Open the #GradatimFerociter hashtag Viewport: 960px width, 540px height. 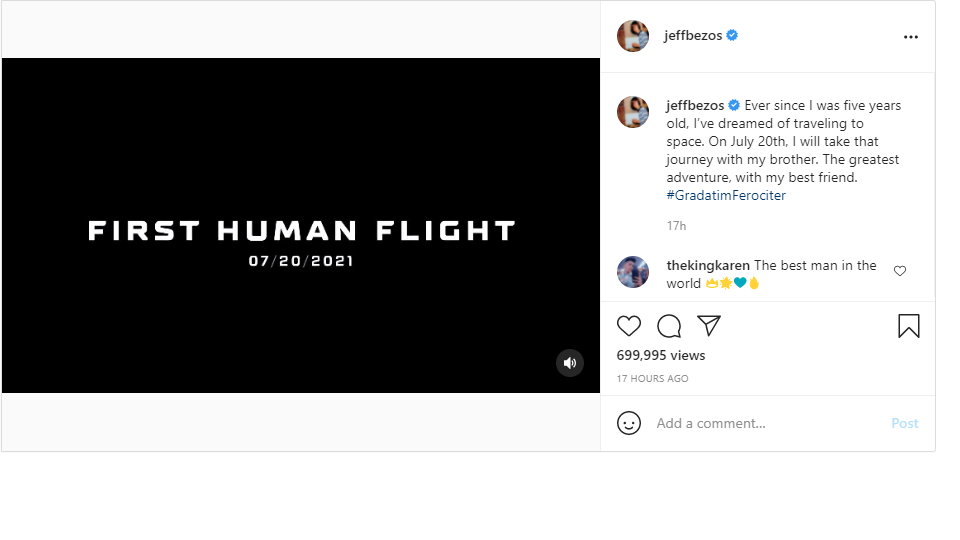pos(726,195)
